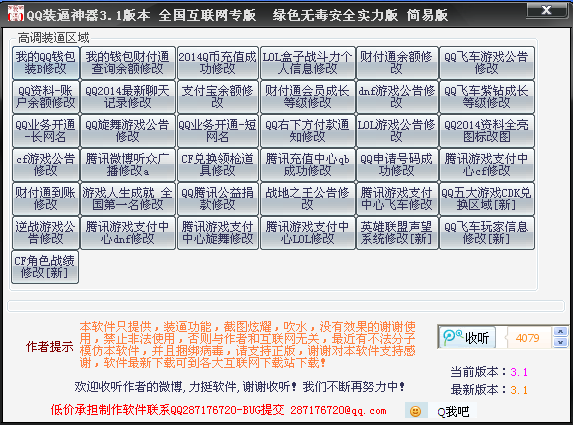Click the 2871767200@qq.com email text
This screenshot has width=573, height=425.
[338, 410]
